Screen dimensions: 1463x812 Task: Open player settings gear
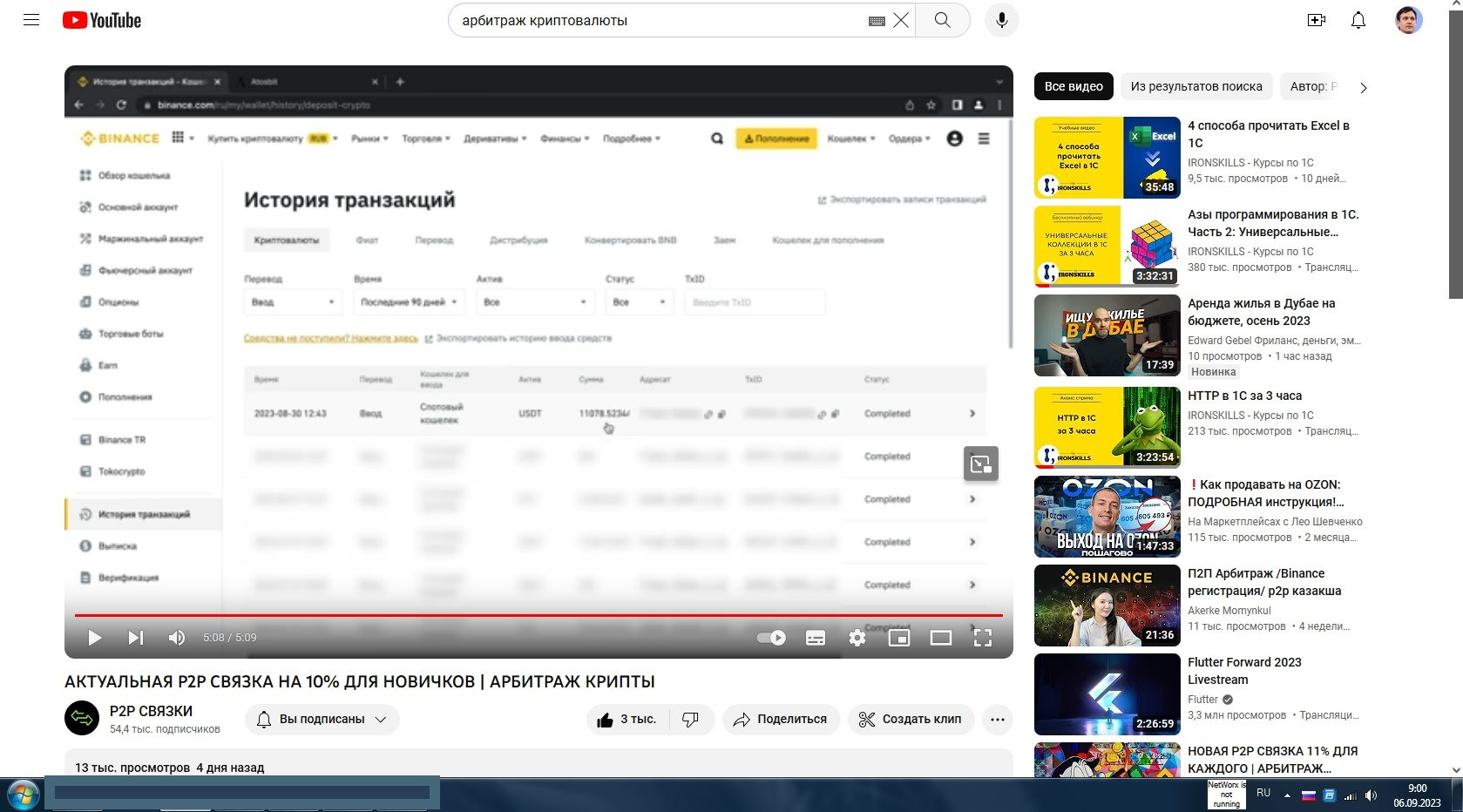pos(857,638)
